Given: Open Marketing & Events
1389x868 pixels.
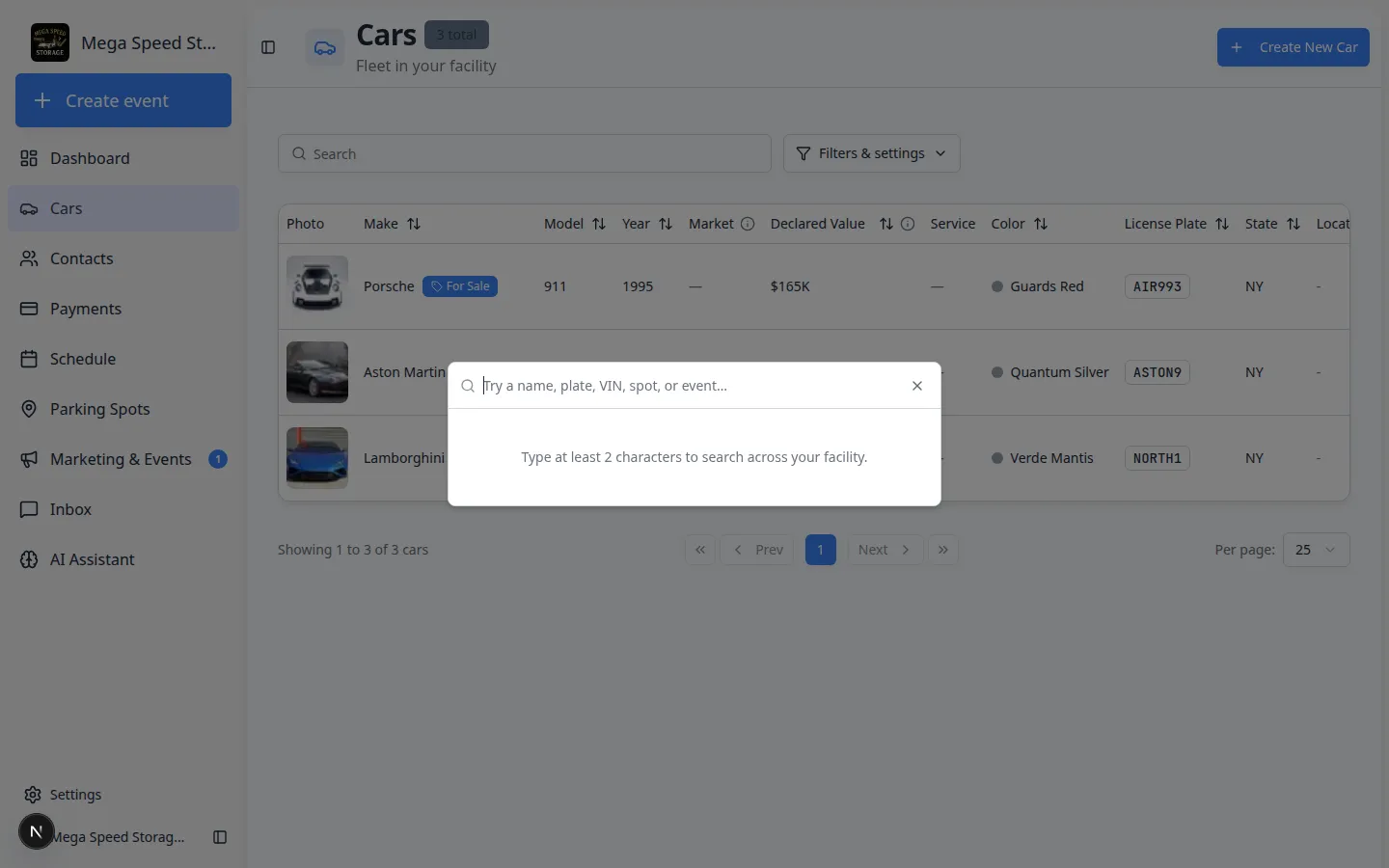Looking at the screenshot, I should pyautogui.click(x=123, y=459).
